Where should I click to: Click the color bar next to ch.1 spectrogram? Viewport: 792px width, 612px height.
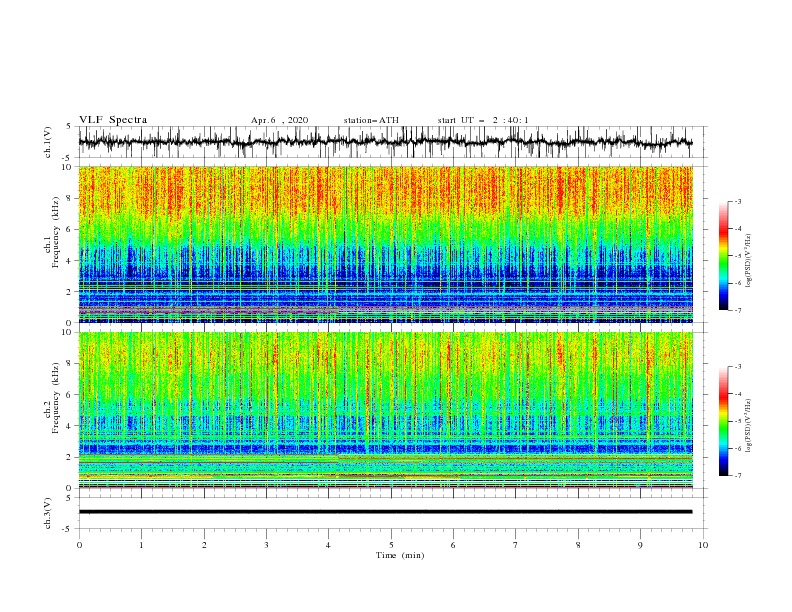[724, 256]
